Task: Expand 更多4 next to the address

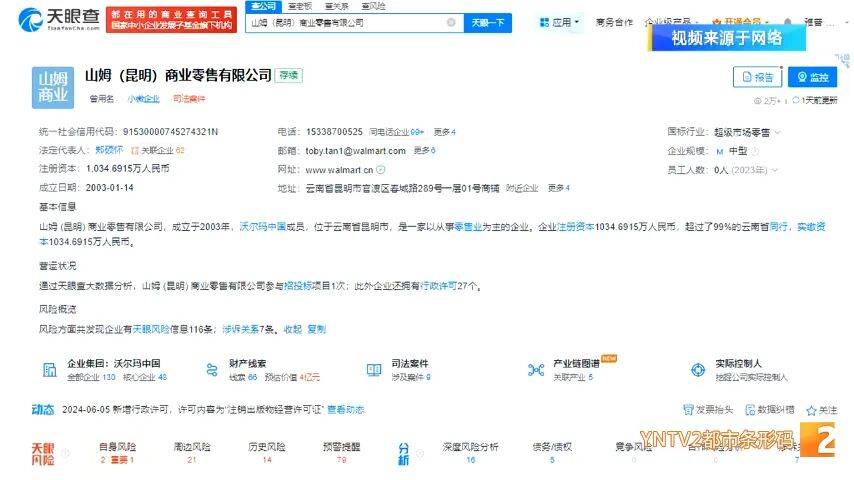Action: pyautogui.click(x=559, y=188)
